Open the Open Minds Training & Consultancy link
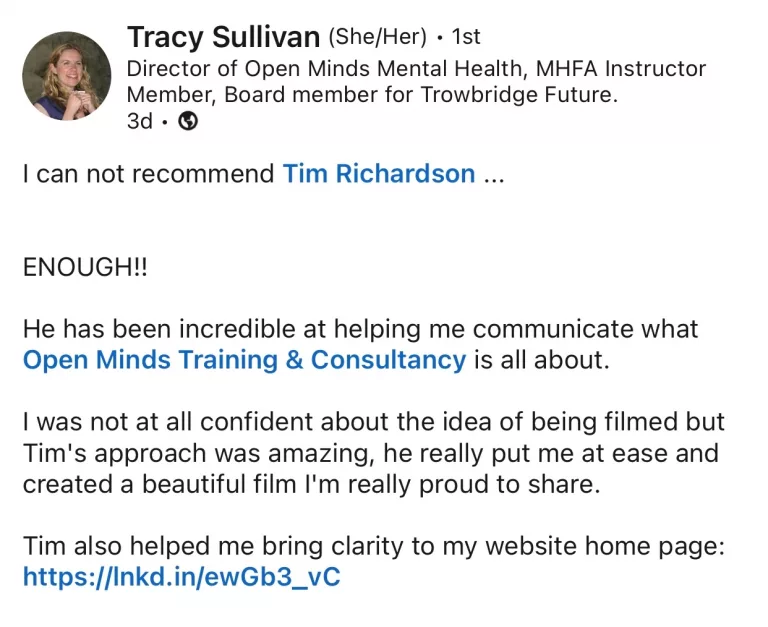 [x=244, y=360]
